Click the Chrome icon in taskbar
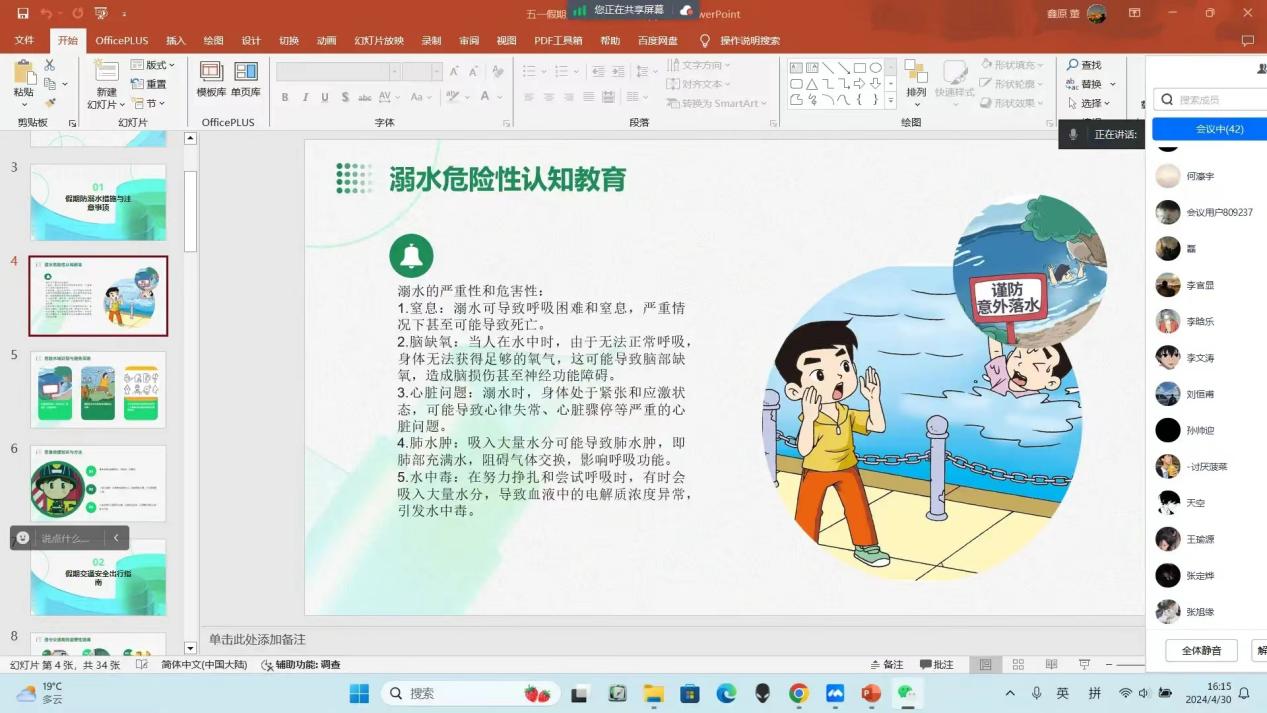Image resolution: width=1267 pixels, height=713 pixels. pyautogui.click(x=798, y=693)
